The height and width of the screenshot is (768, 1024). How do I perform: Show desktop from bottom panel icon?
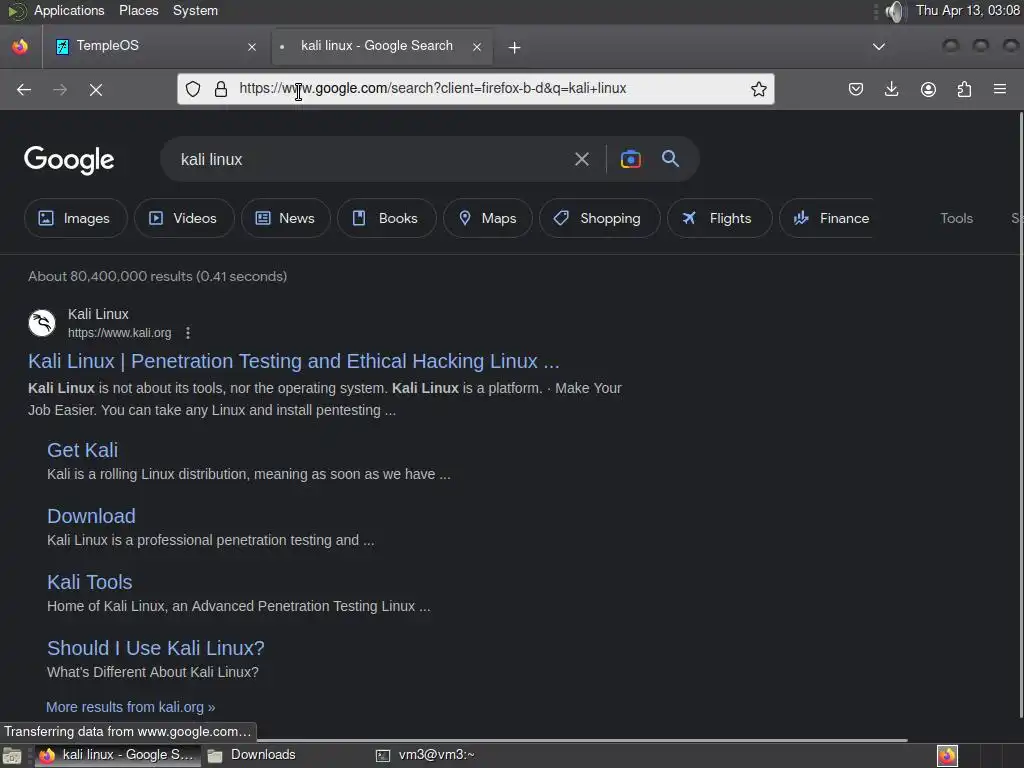coord(12,756)
